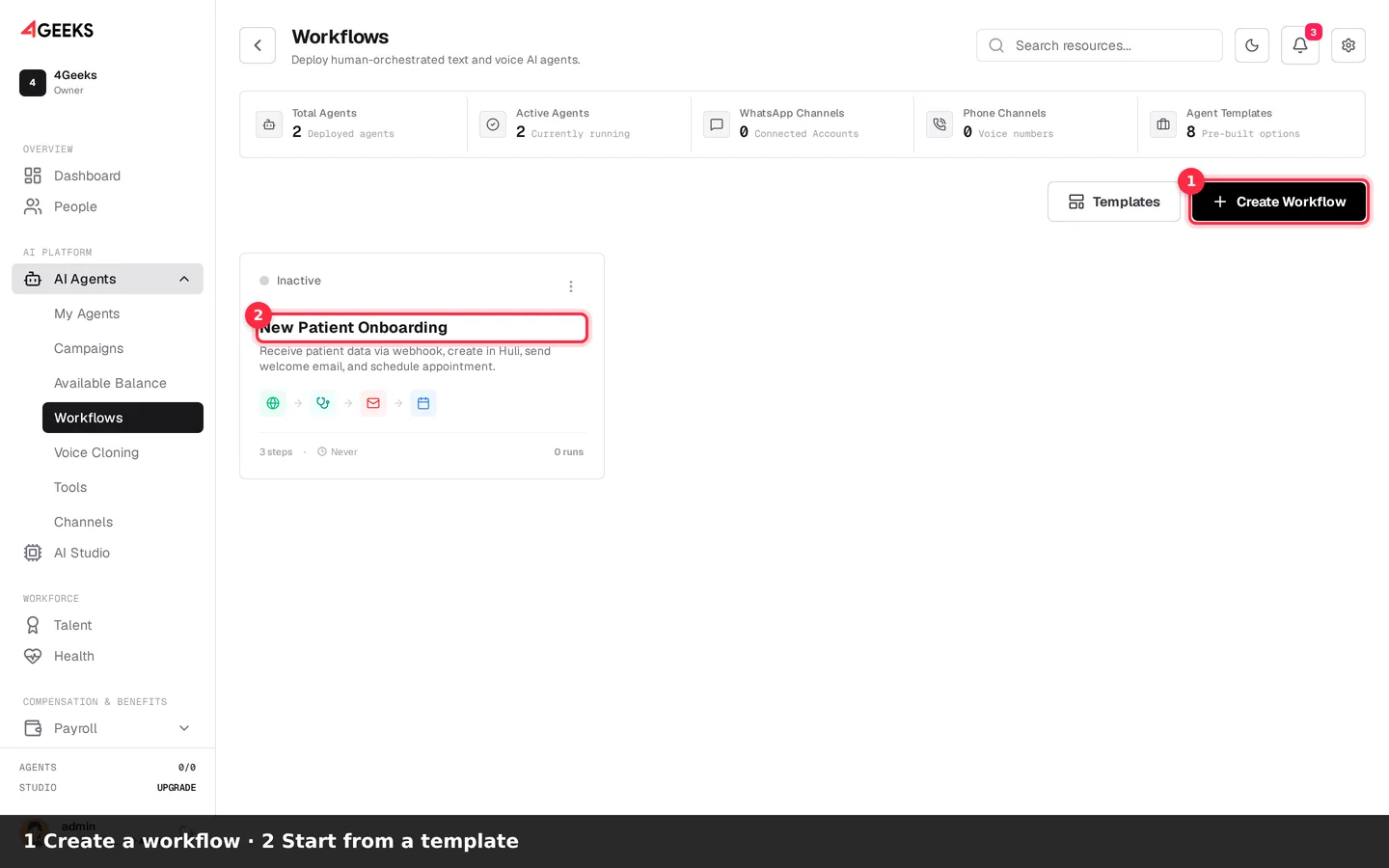Go to People in the sidebar
Viewport: 1389px width, 868px height.
[108, 206]
